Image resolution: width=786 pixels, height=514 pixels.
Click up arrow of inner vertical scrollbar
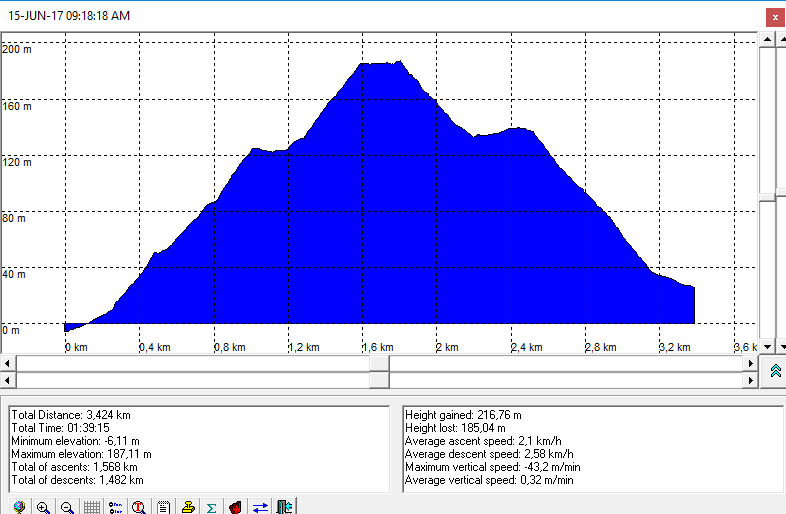766,39
